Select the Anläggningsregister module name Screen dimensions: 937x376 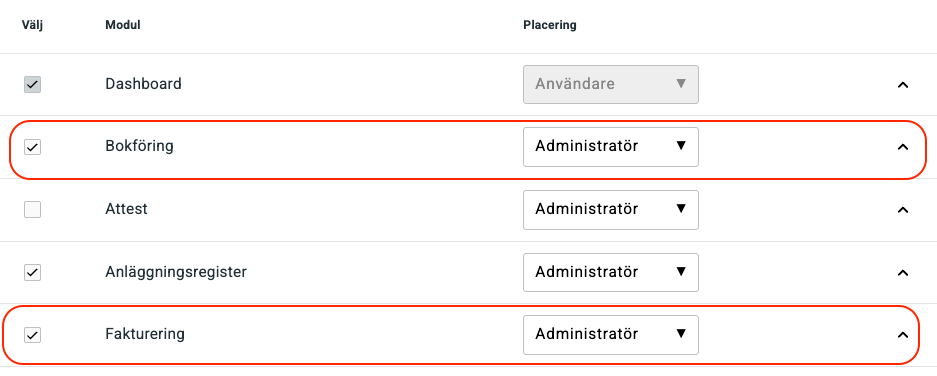click(176, 273)
